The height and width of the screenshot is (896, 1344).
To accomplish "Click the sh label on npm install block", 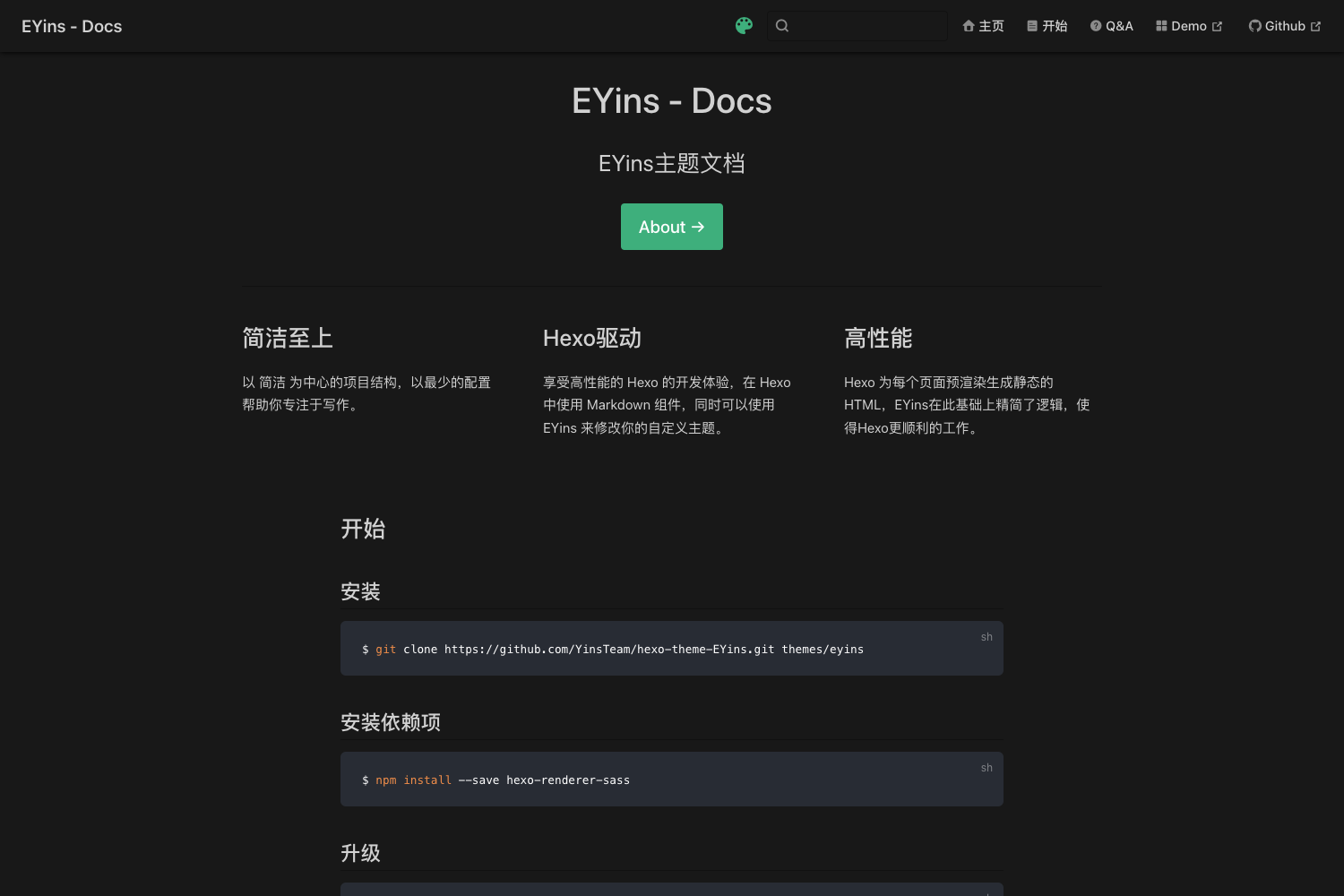I will 986,768.
